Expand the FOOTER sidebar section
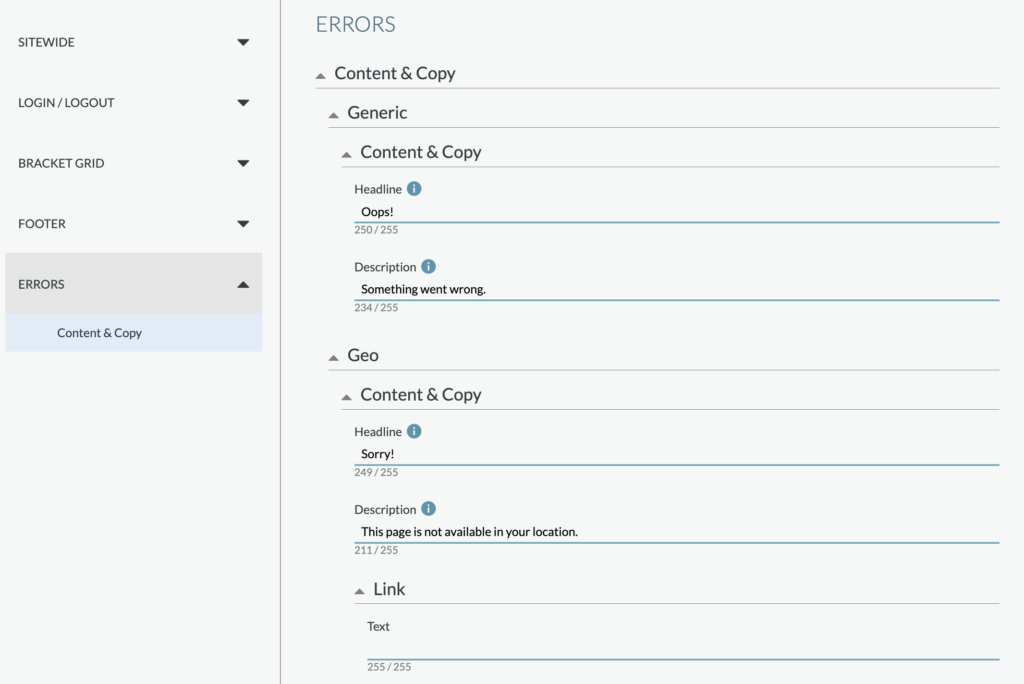This screenshot has width=1024, height=684. pos(243,224)
